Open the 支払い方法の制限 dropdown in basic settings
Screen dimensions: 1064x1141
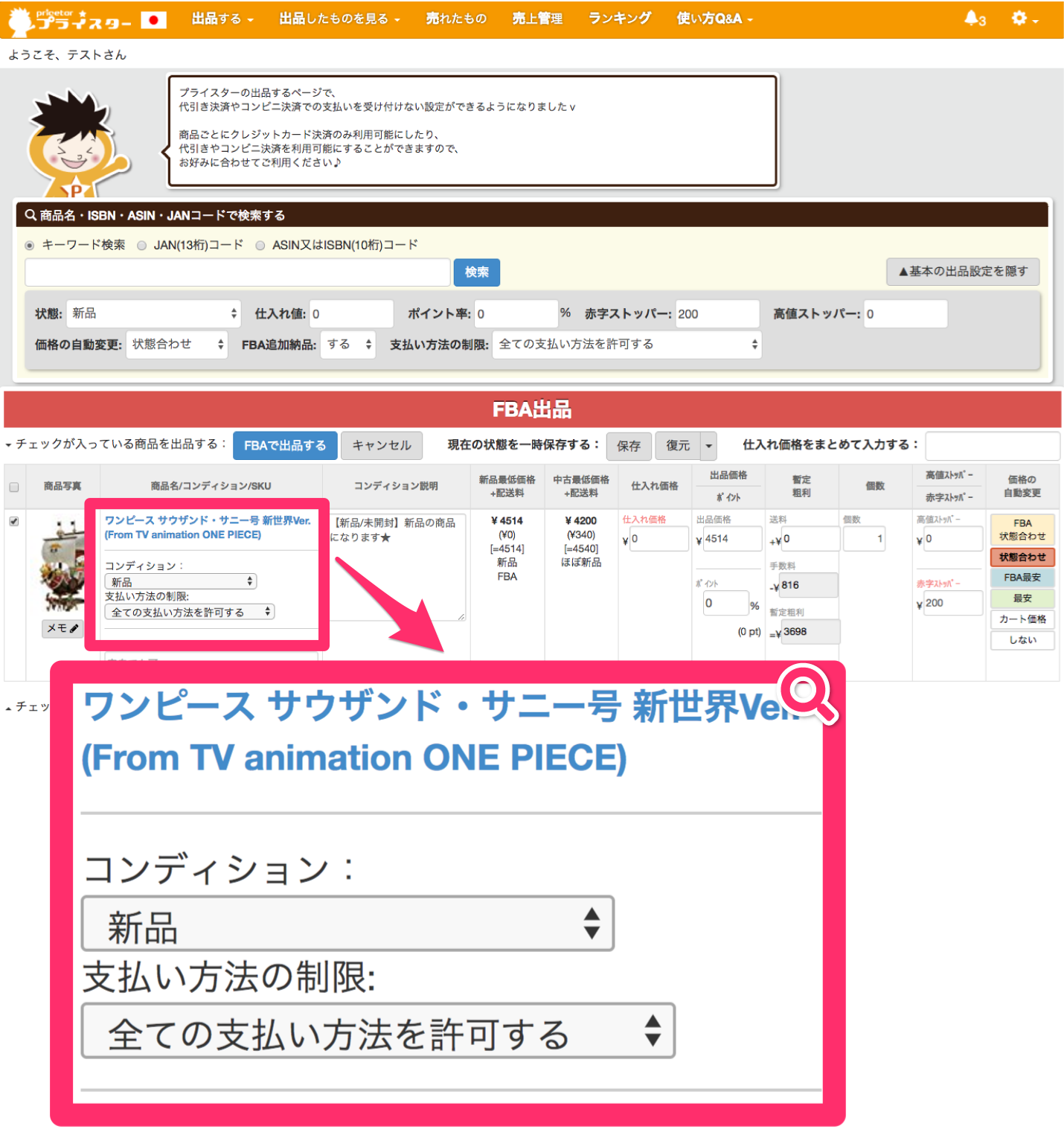pos(626,345)
